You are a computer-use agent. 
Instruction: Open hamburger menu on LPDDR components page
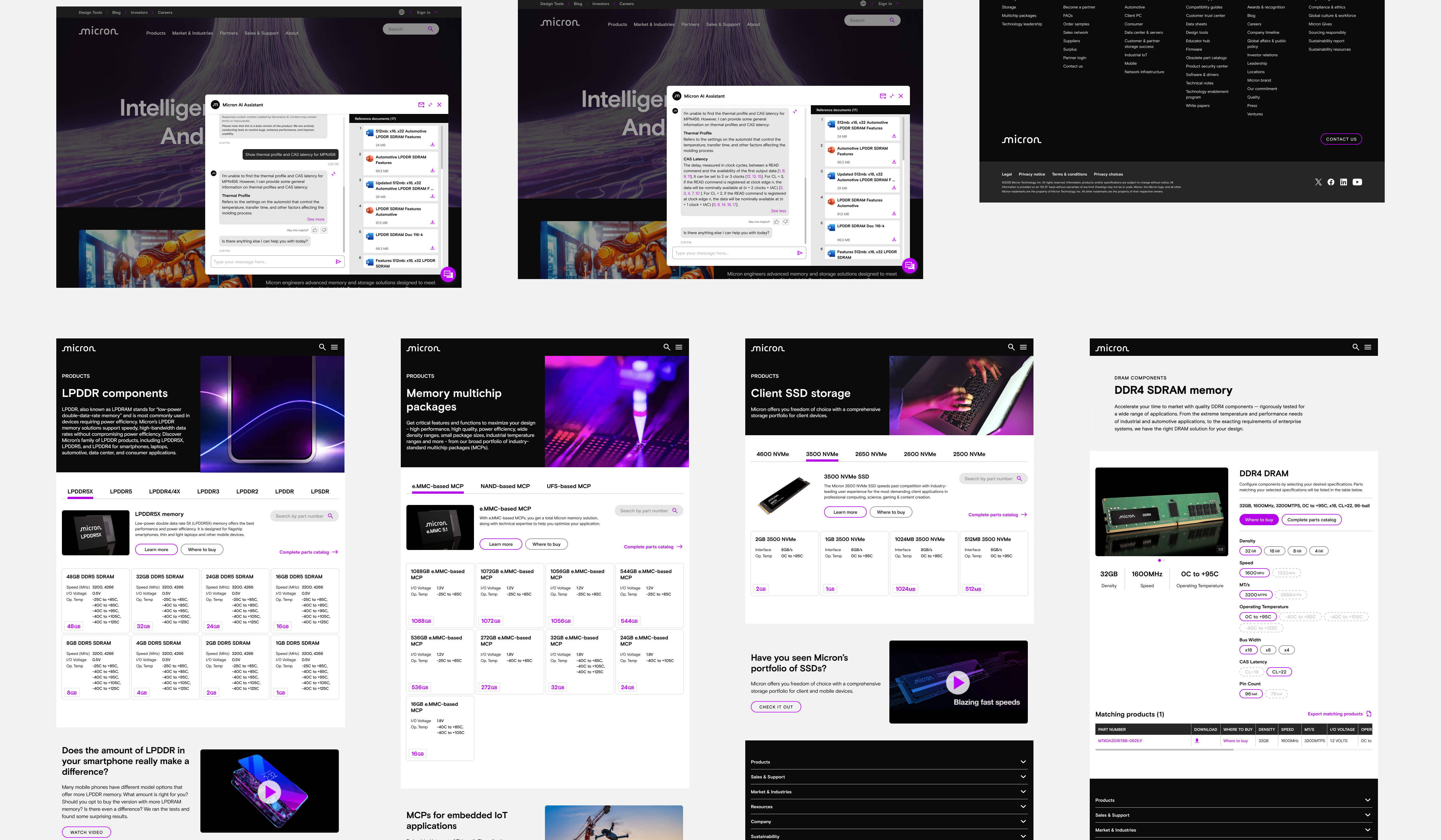click(335, 347)
